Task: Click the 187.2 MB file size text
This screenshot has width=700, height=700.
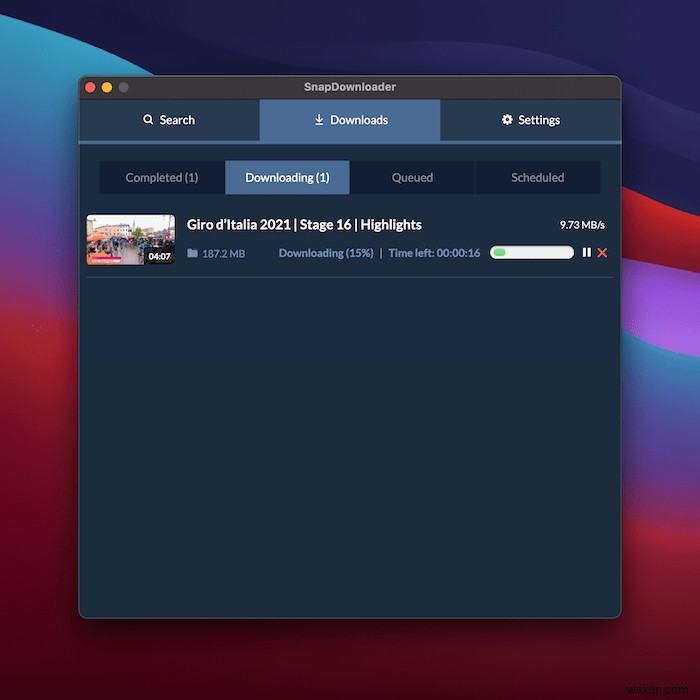Action: click(224, 254)
